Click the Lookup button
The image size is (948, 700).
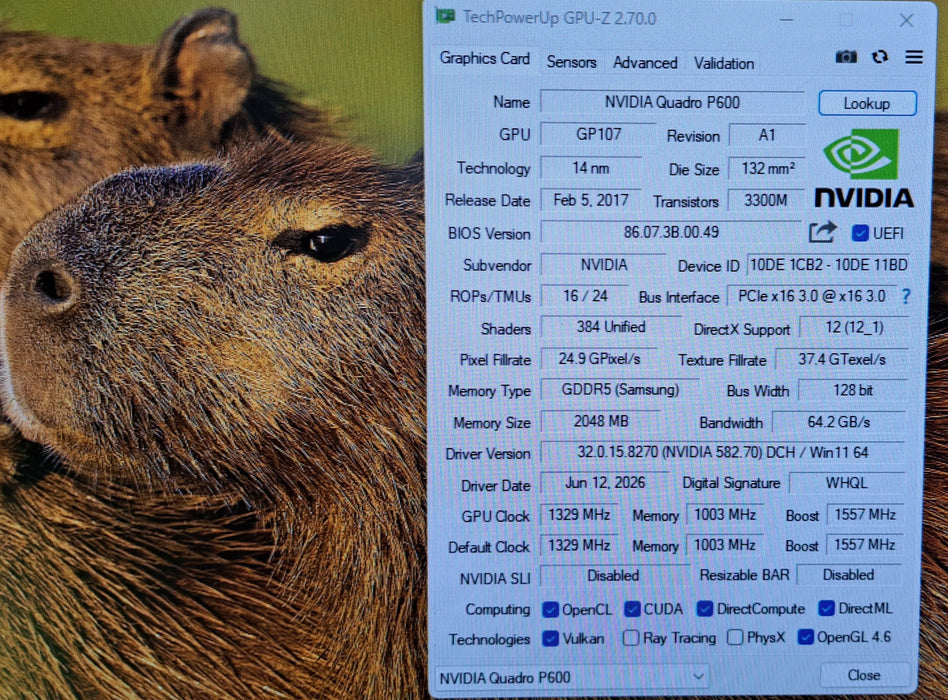(867, 103)
